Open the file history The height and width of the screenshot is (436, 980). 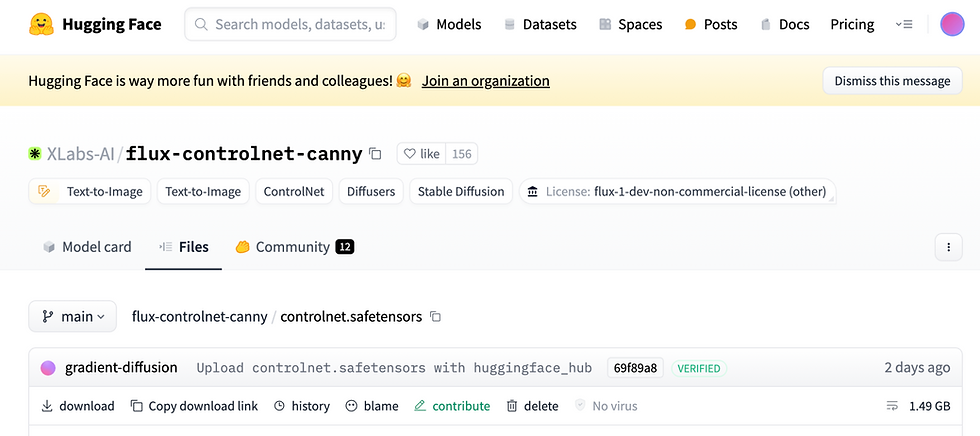301,406
